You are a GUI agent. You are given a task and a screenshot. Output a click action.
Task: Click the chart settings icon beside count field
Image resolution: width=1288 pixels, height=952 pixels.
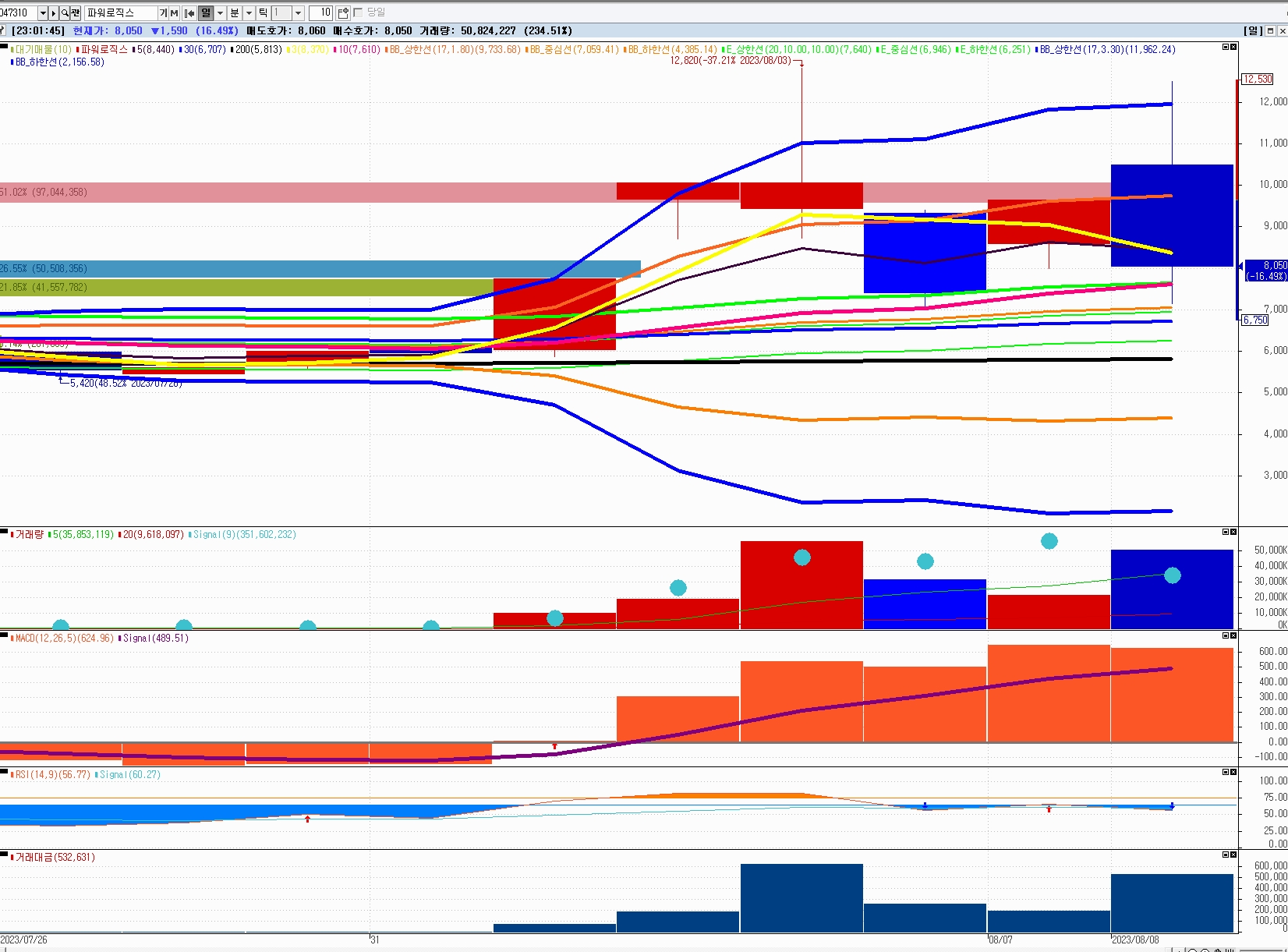tap(343, 12)
